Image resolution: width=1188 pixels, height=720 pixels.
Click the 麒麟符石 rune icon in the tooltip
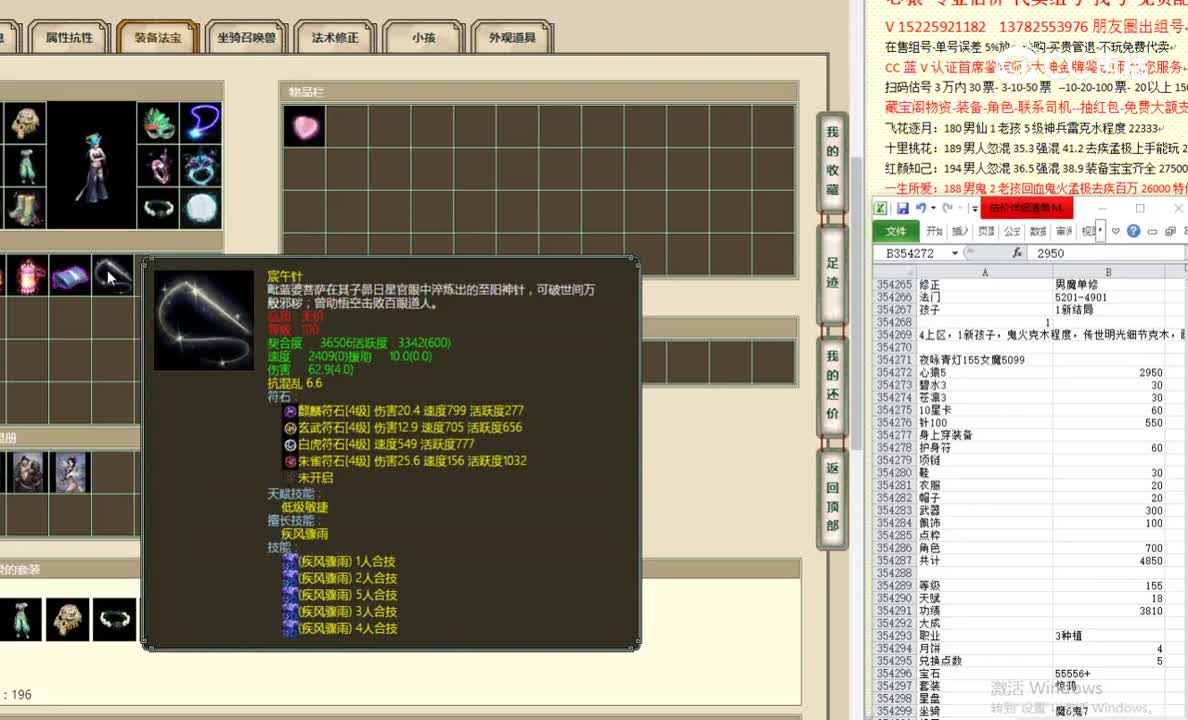coord(289,410)
